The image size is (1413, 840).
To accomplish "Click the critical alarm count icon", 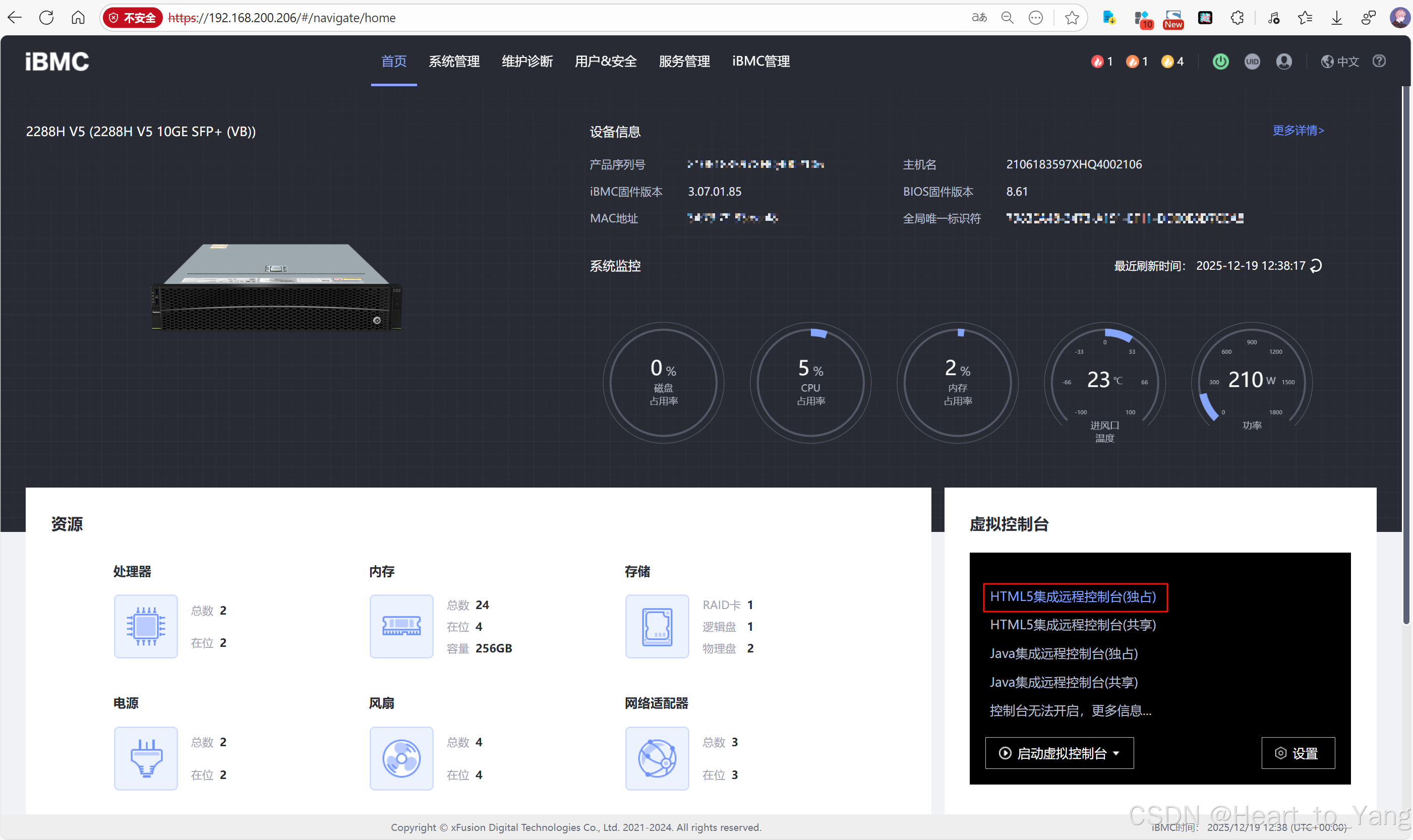I will tap(1097, 61).
